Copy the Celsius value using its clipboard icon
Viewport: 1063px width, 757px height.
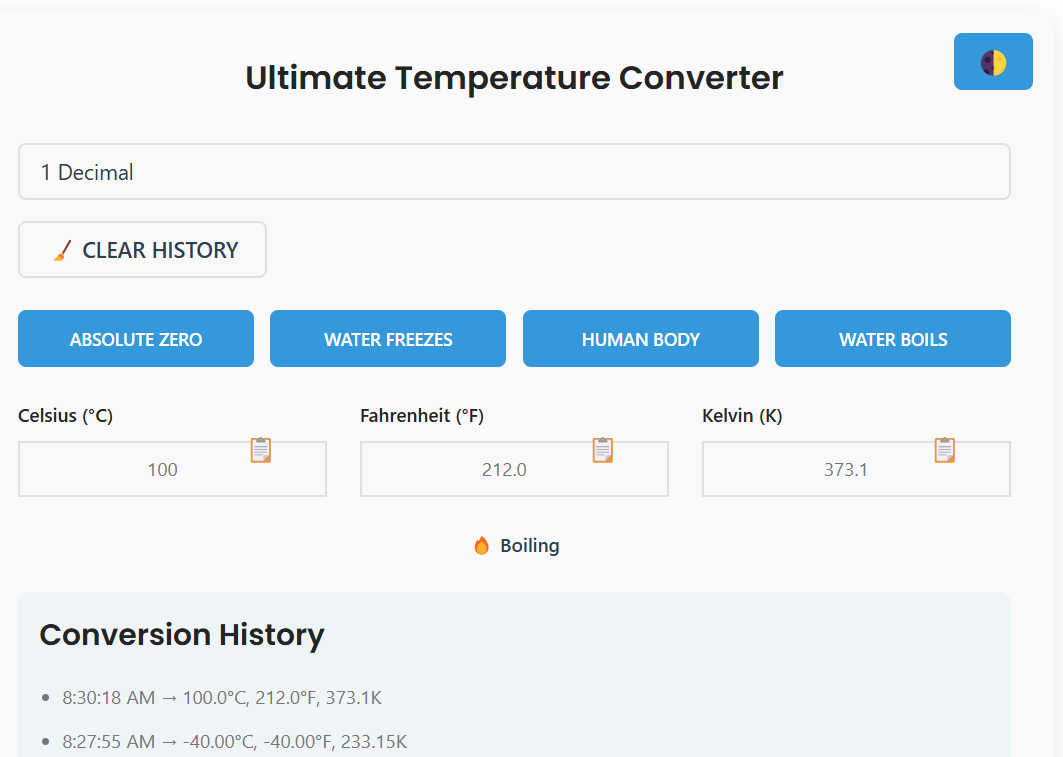261,450
